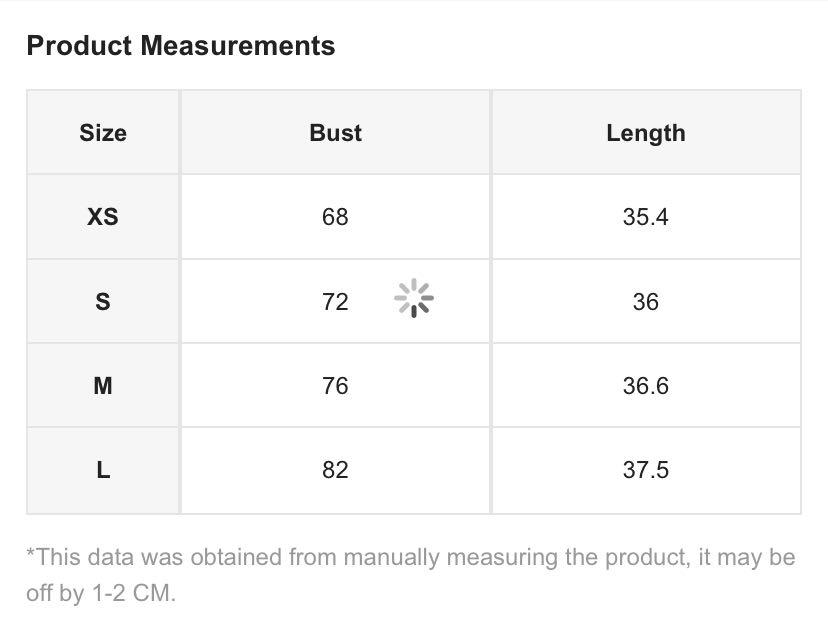Click bust value 82
The height and width of the screenshot is (636, 828).
[x=335, y=470]
